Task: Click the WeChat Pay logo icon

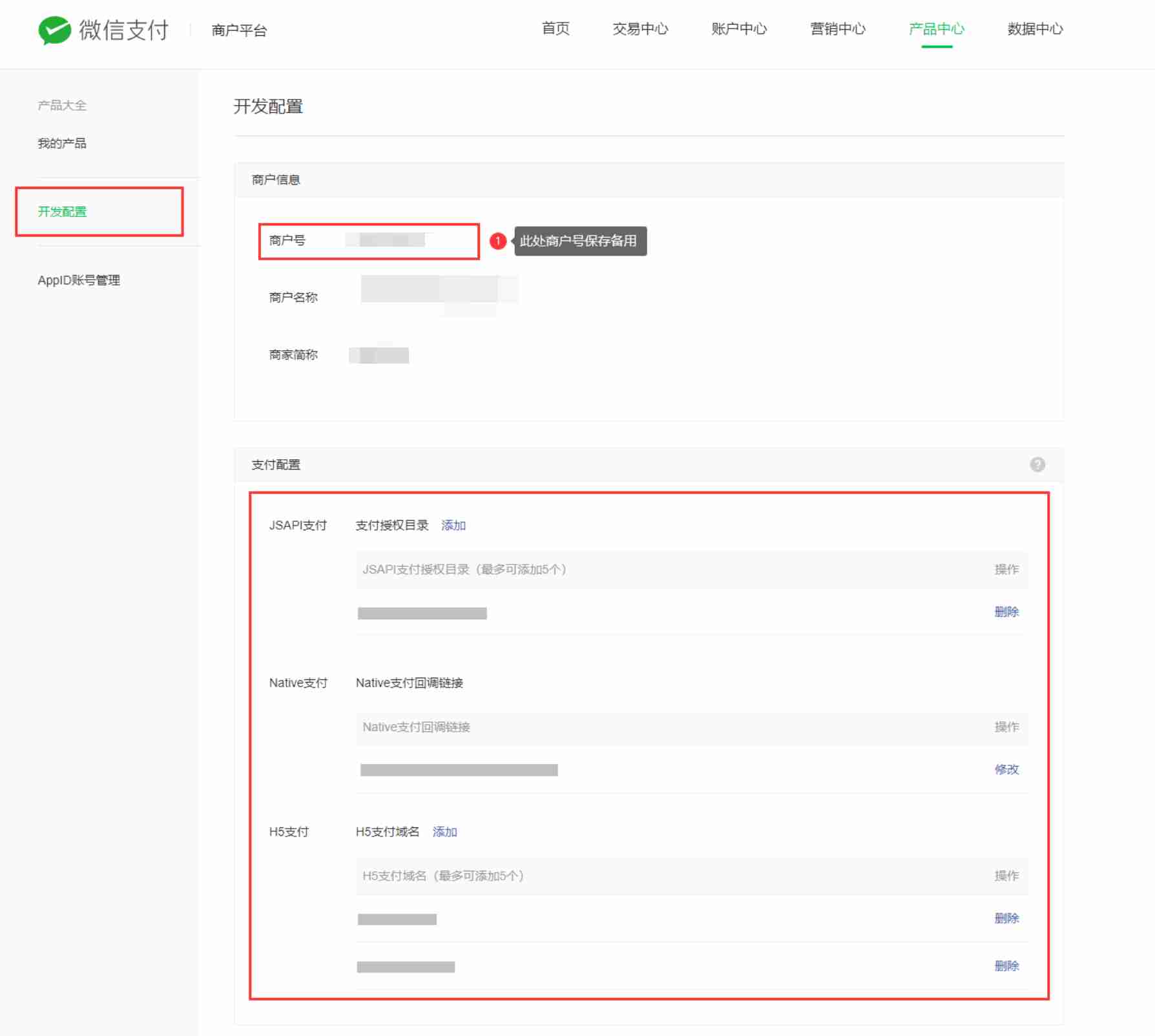Action: click(54, 30)
